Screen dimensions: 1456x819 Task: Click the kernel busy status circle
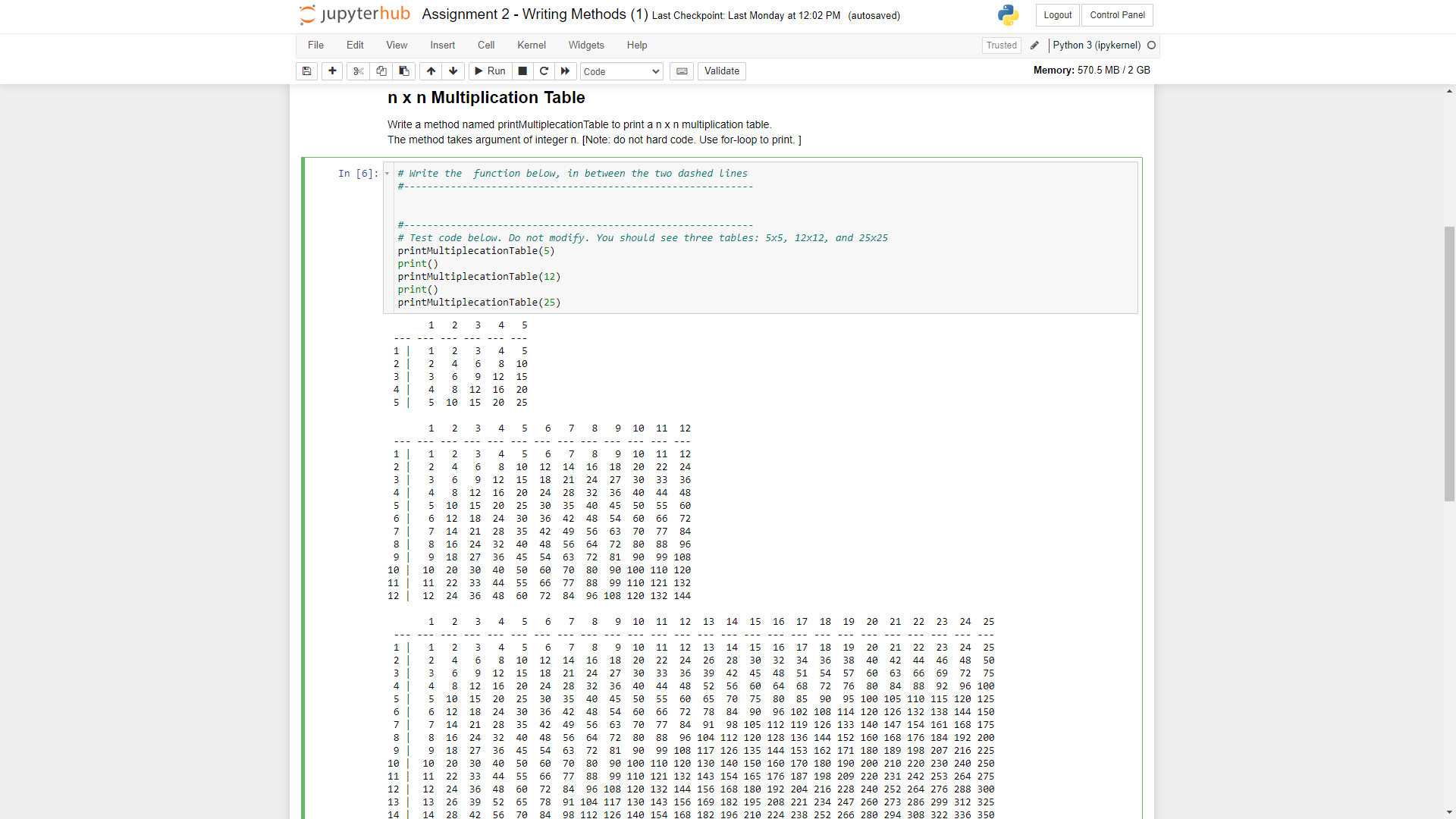tap(1151, 45)
